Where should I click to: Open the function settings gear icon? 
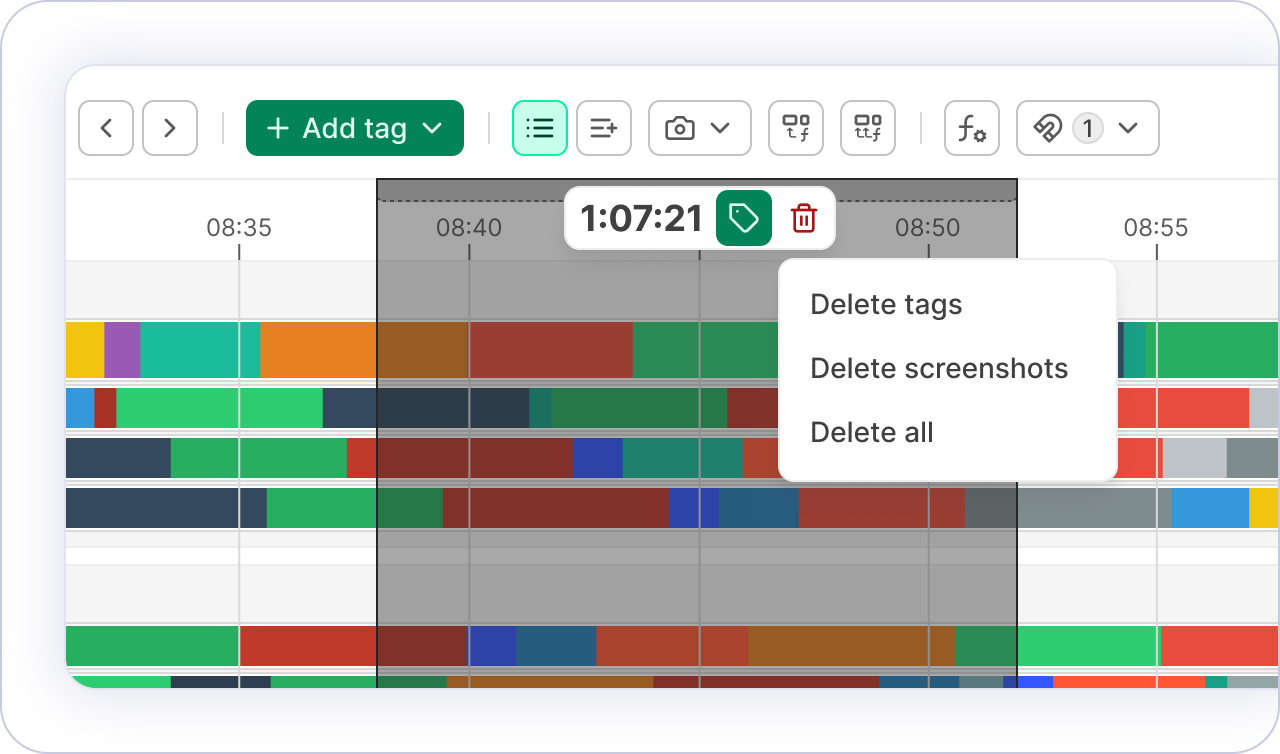pos(972,128)
